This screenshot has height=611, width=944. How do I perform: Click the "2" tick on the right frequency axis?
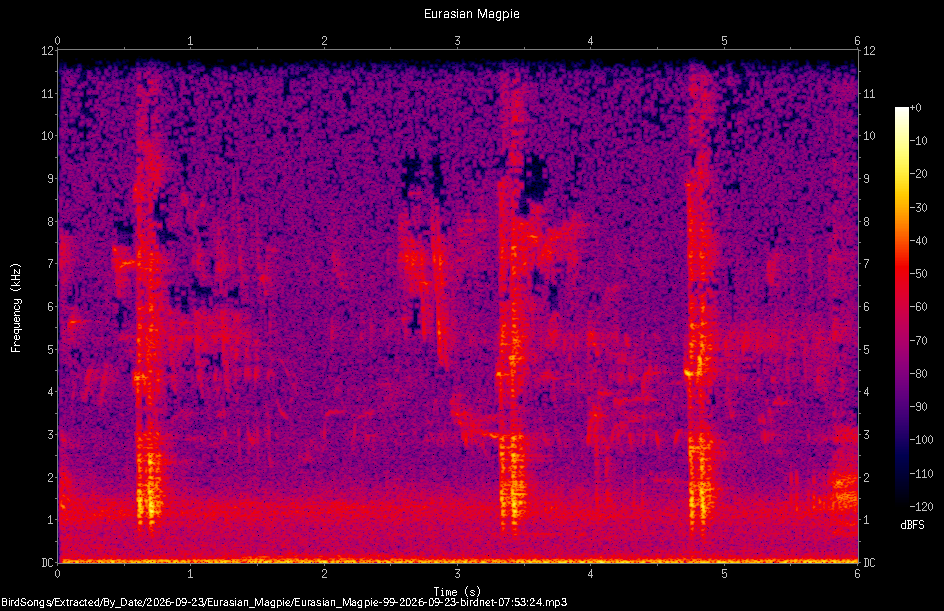coord(866,477)
